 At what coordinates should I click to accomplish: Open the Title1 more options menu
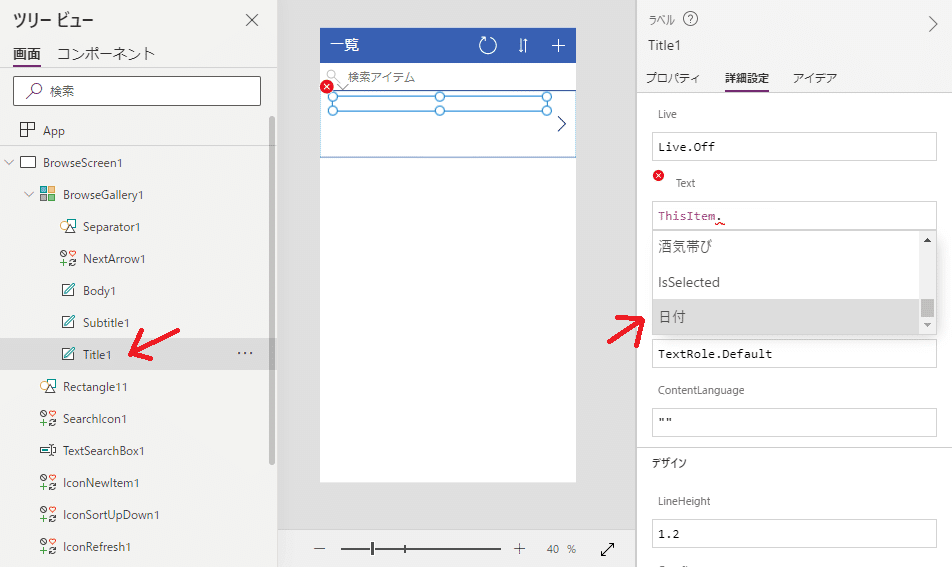coord(245,353)
